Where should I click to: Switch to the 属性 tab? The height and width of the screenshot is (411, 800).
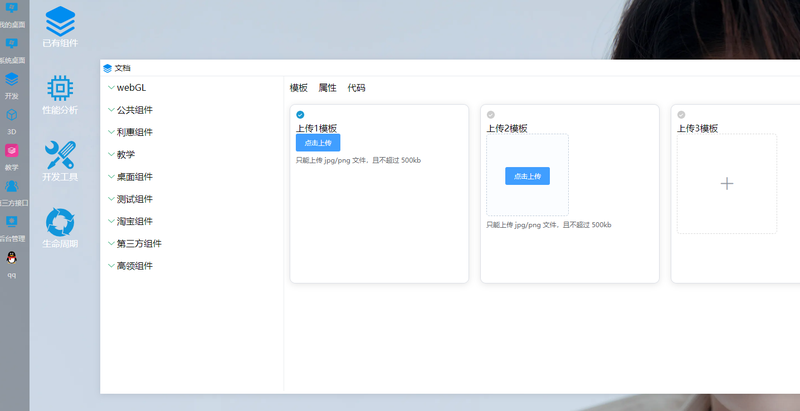tap(328, 88)
